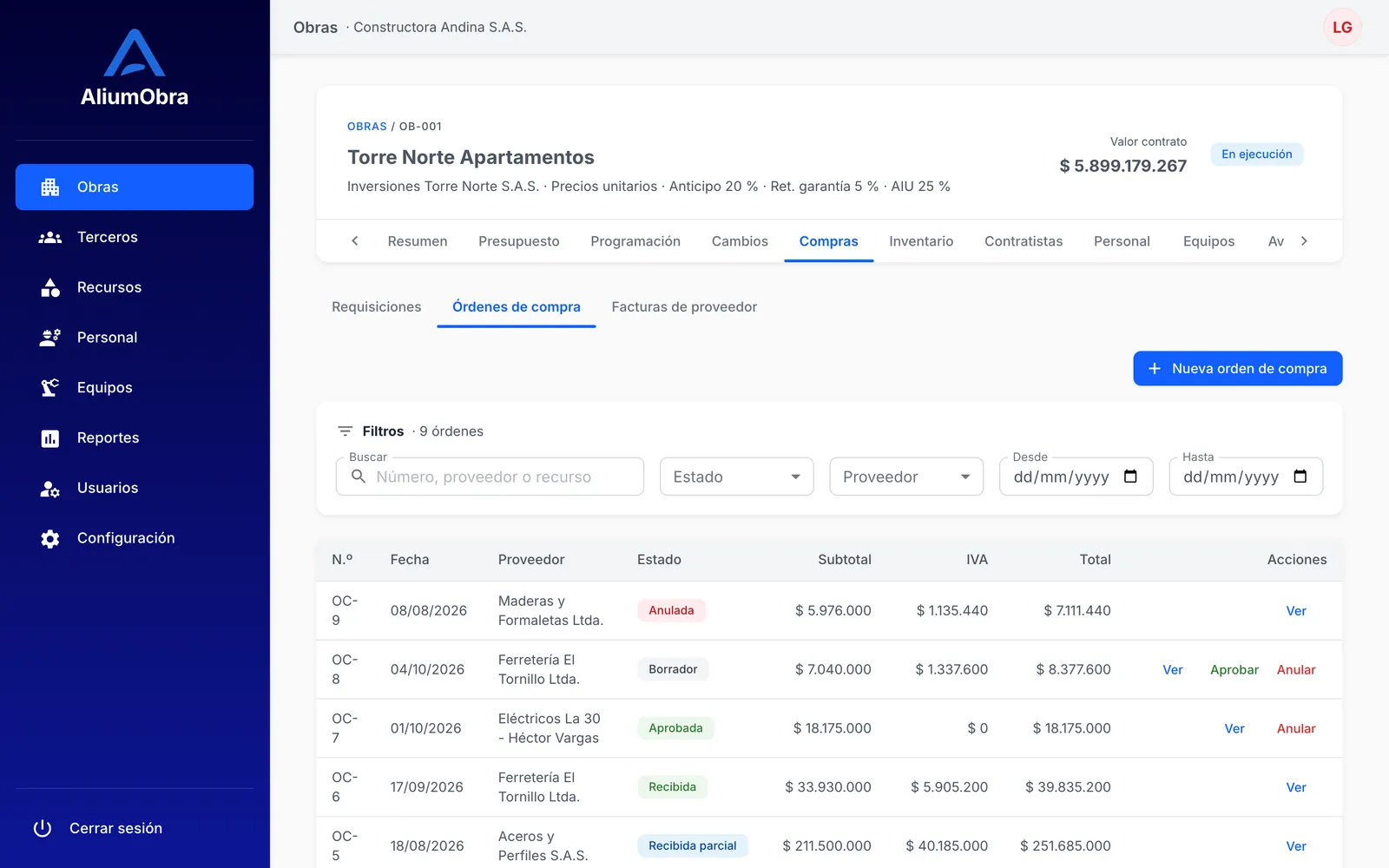
Task: Select the Contratistas tab
Action: point(1024,241)
